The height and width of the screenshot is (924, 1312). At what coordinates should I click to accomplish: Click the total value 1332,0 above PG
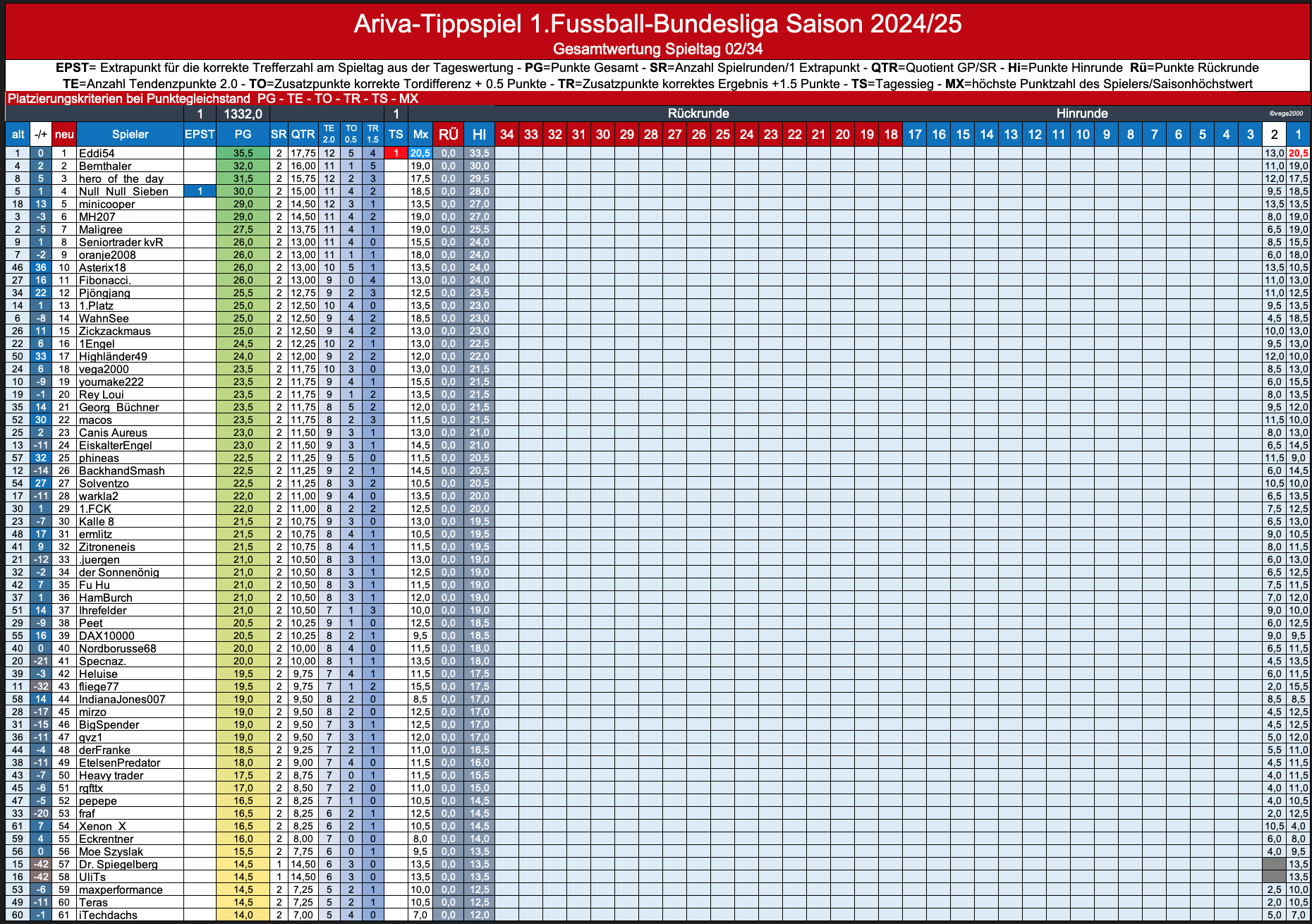243,114
